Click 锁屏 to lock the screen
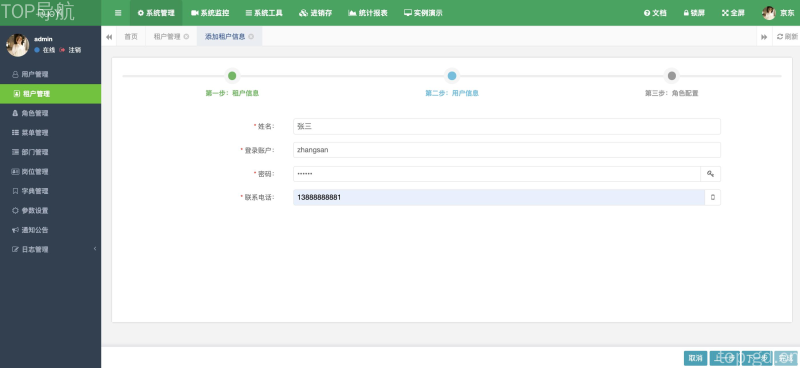 click(x=694, y=13)
